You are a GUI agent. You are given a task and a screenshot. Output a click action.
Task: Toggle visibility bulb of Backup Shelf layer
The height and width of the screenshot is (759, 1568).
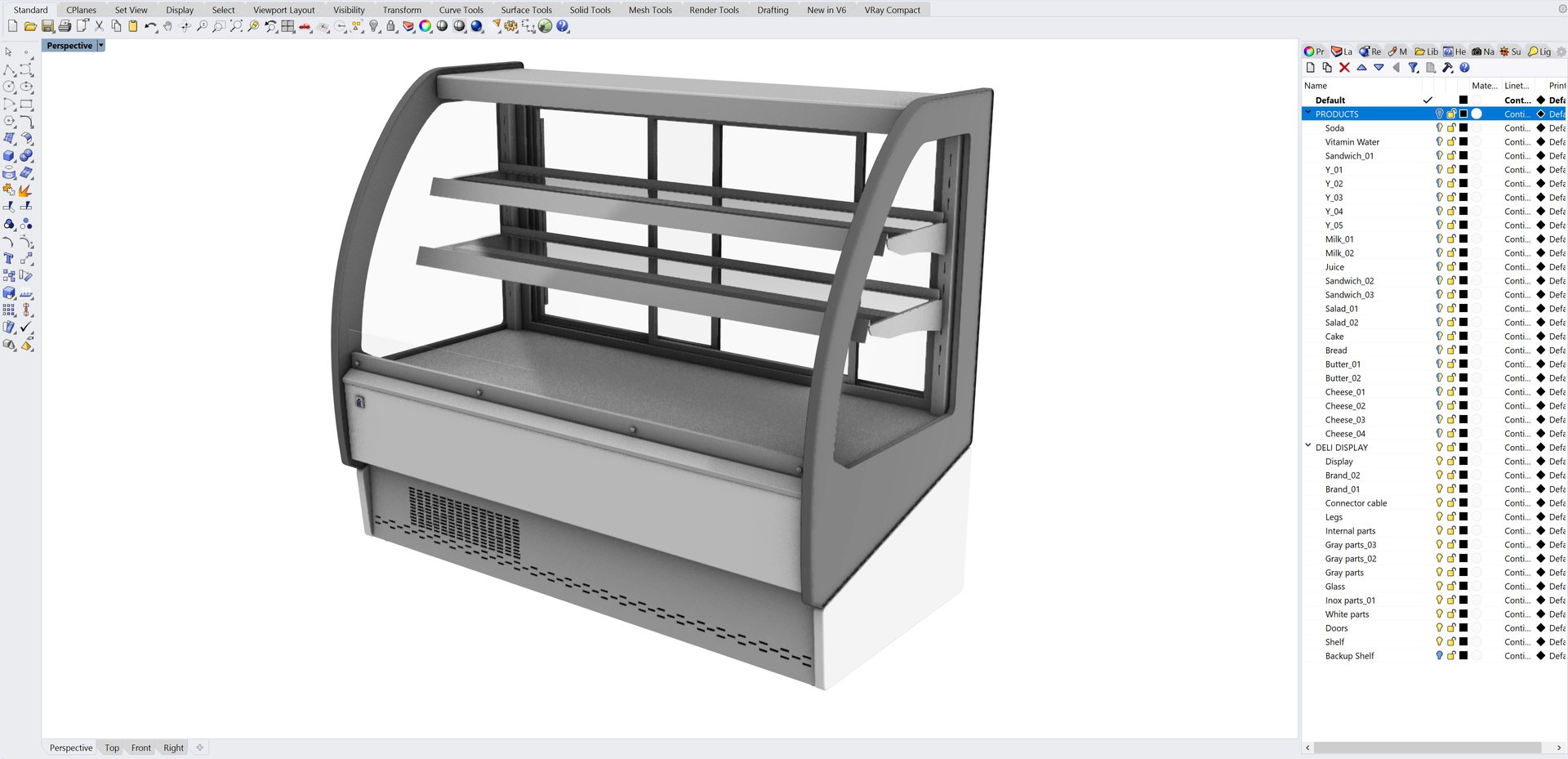[x=1440, y=655]
